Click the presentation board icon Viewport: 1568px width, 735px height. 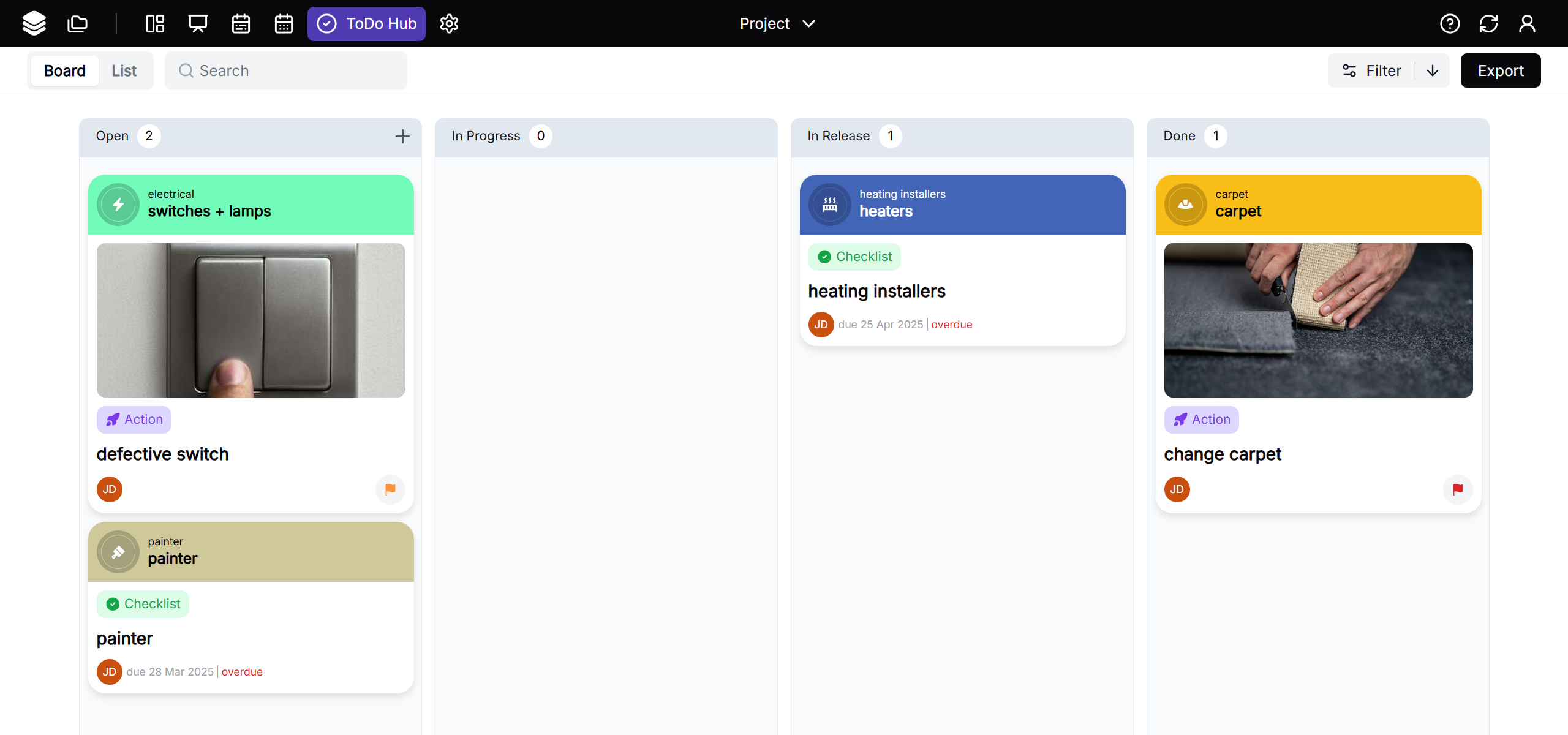[x=198, y=23]
